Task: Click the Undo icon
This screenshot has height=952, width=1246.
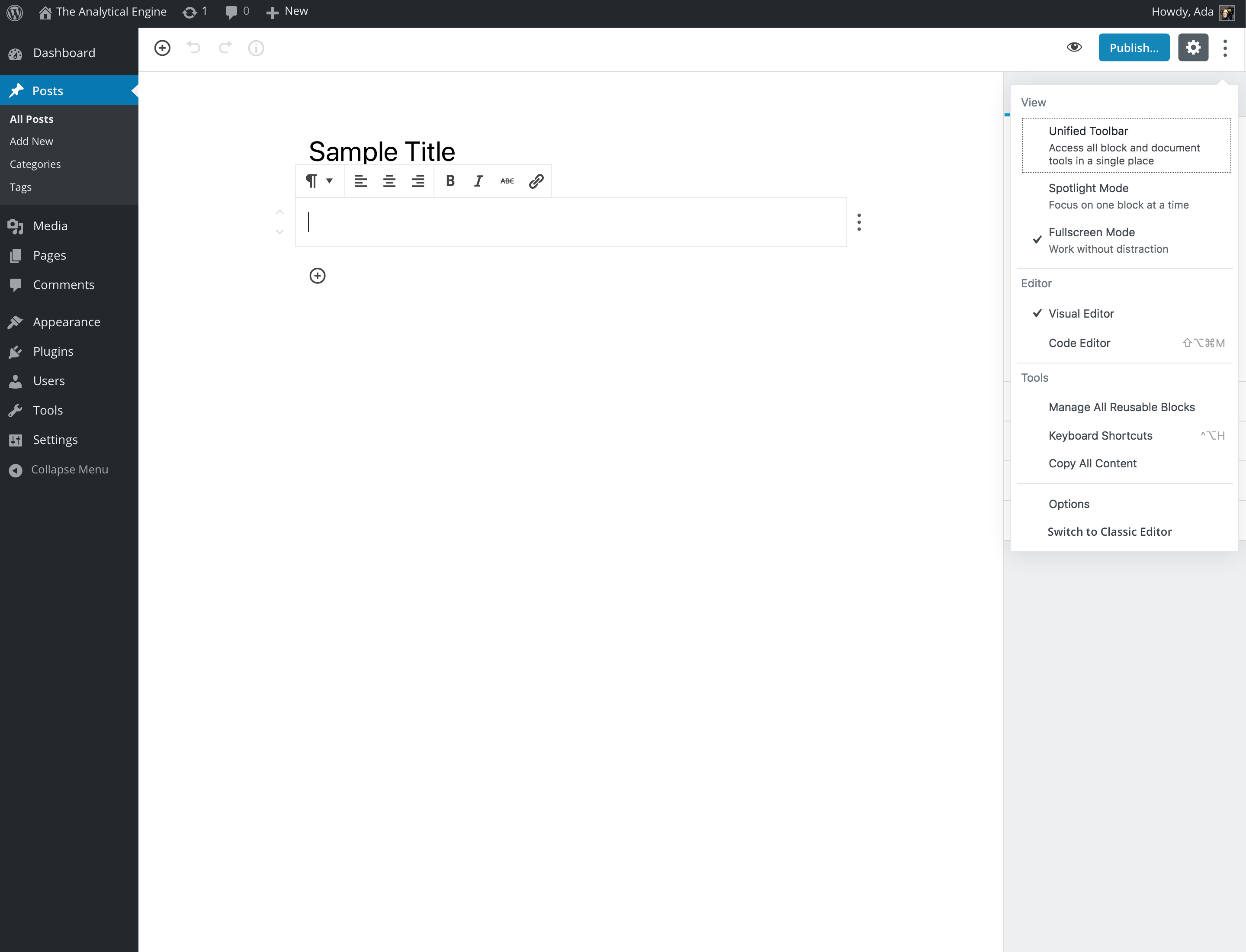Action: pyautogui.click(x=194, y=48)
